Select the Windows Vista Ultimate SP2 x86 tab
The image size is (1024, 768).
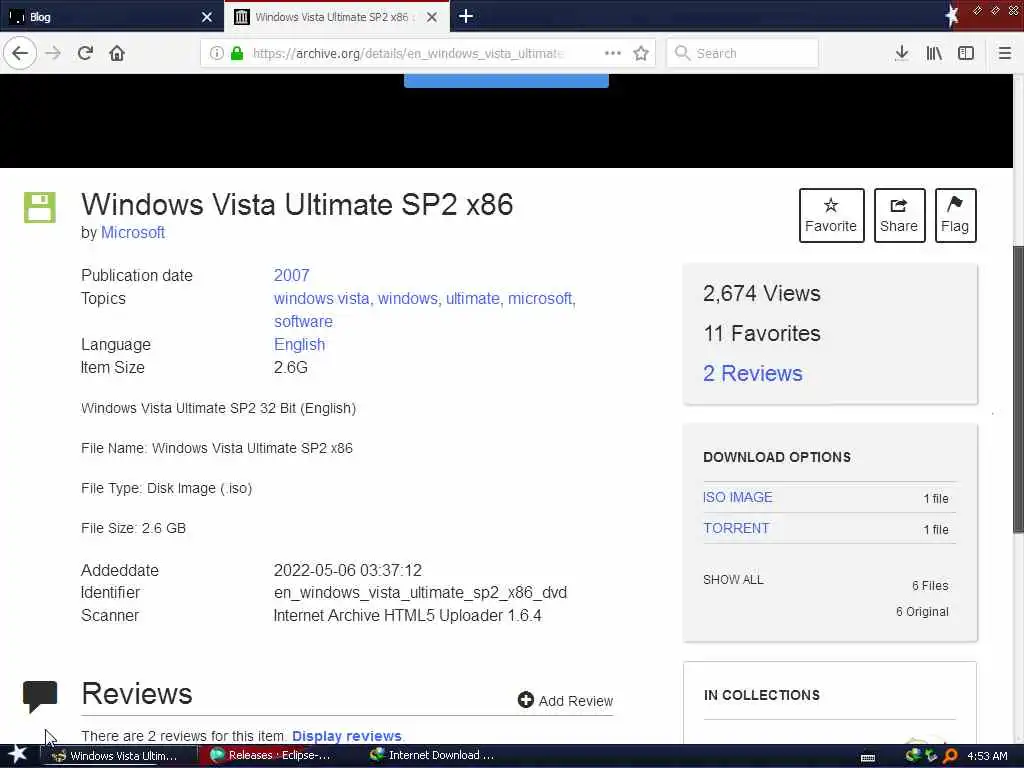coord(336,17)
